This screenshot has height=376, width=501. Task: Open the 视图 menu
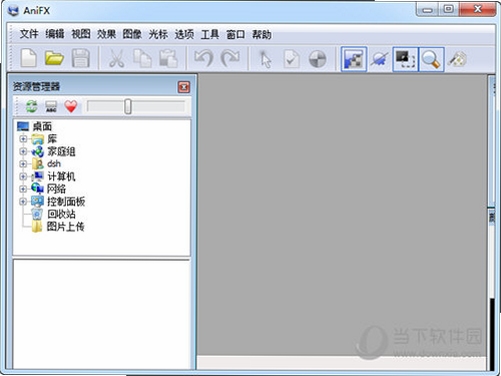pyautogui.click(x=81, y=34)
